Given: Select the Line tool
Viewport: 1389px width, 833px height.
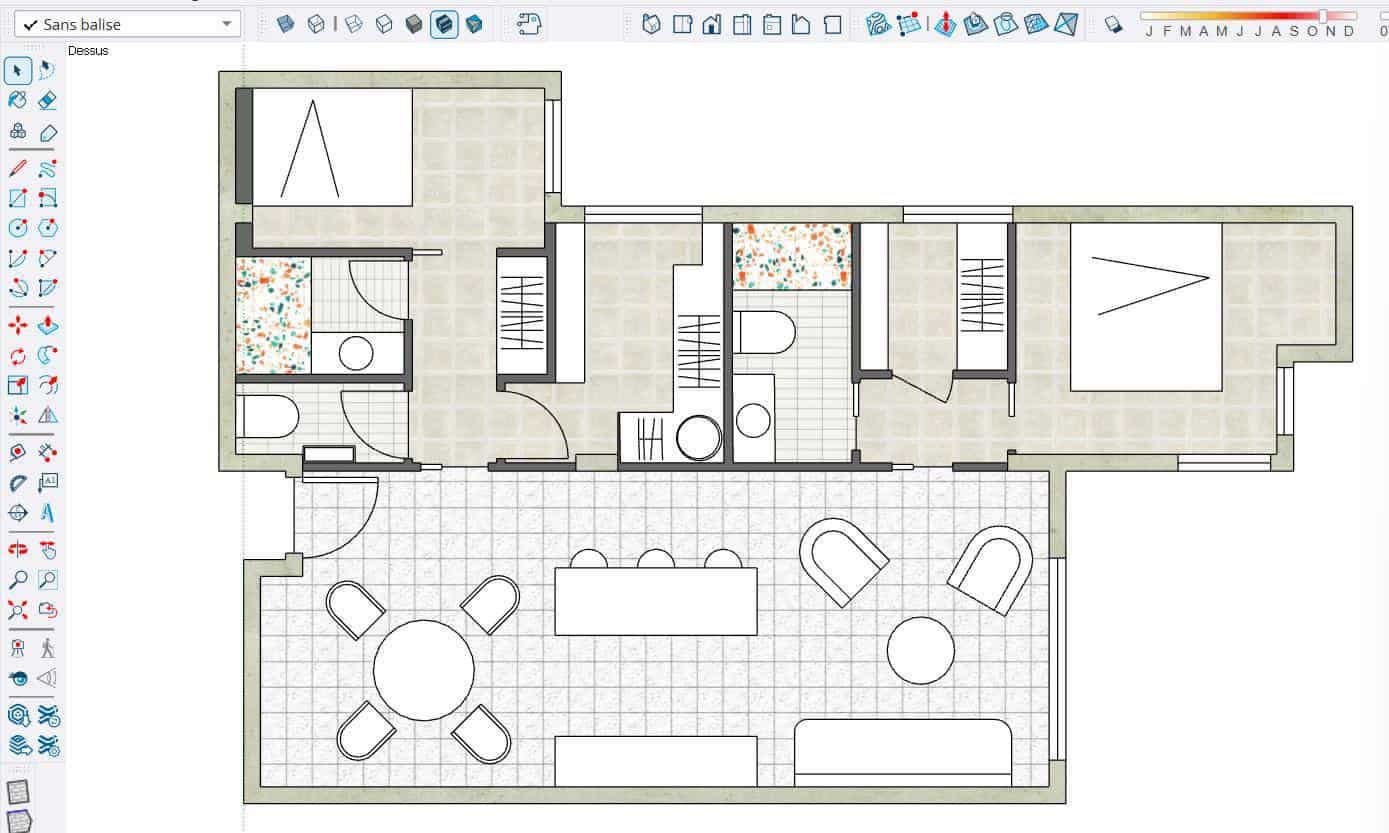Looking at the screenshot, I should (x=17, y=168).
